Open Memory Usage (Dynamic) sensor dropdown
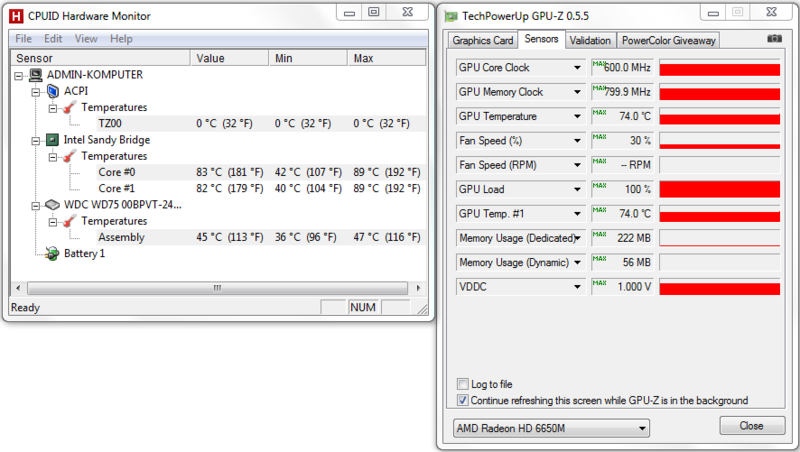This screenshot has width=800, height=452. 577,262
